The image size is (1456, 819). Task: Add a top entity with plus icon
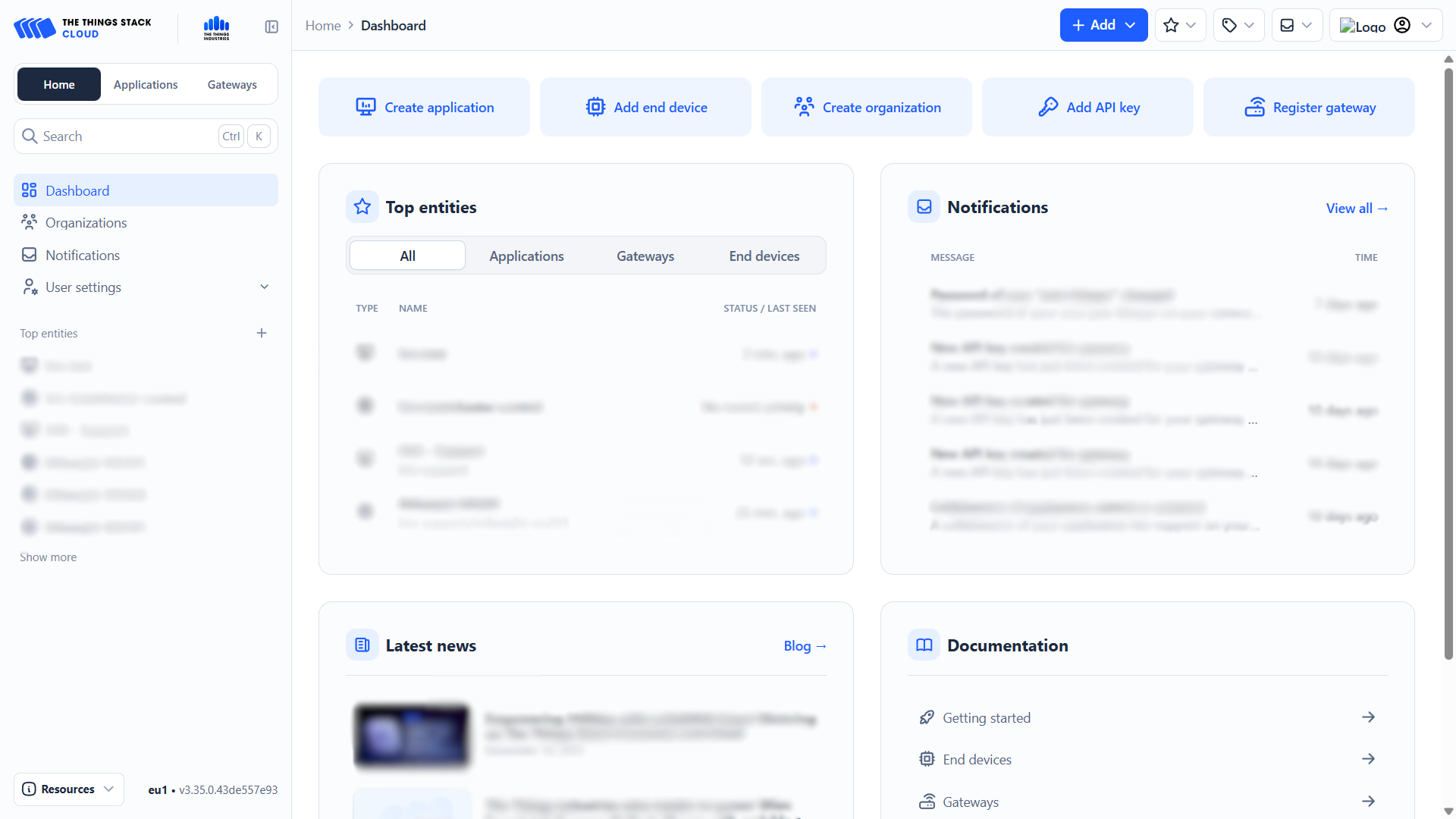(x=262, y=334)
